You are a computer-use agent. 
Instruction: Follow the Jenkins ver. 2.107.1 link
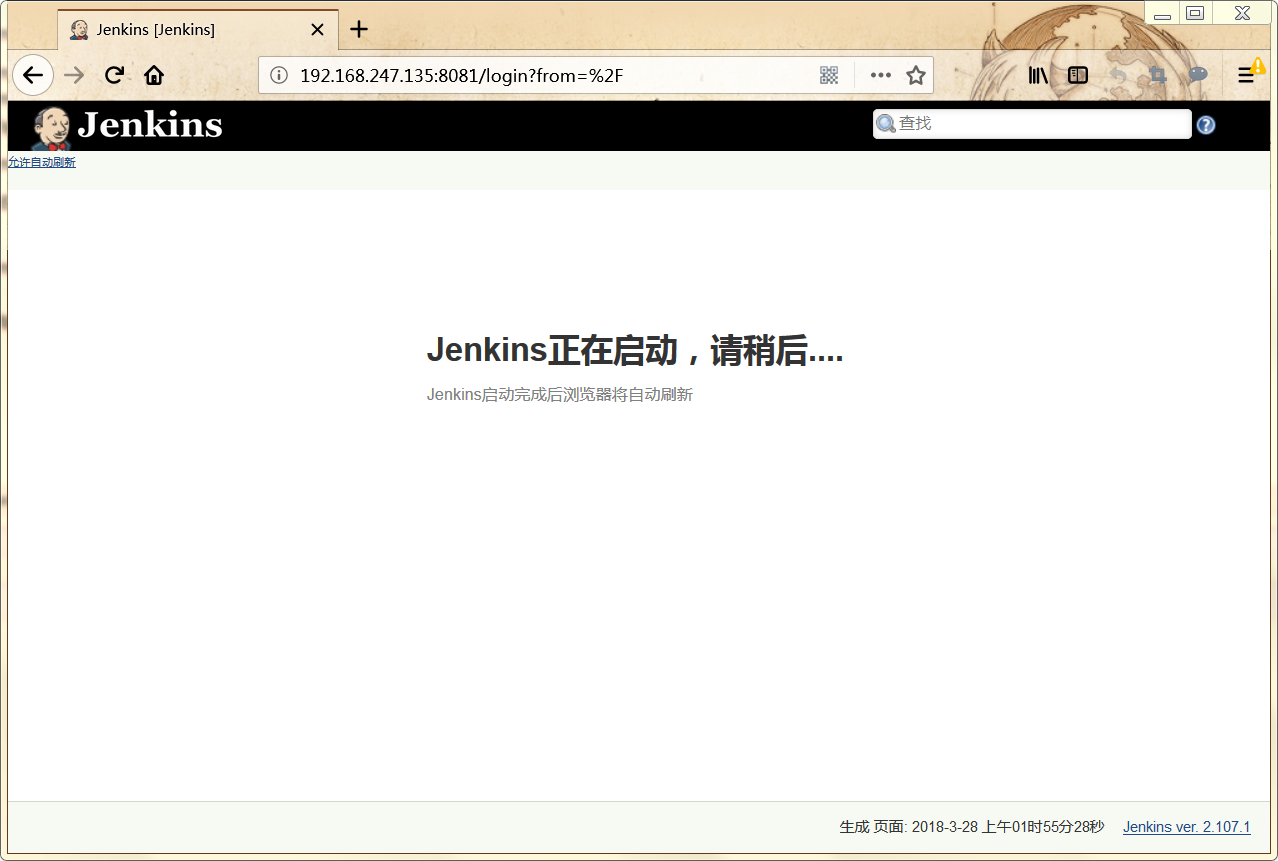click(x=1186, y=827)
